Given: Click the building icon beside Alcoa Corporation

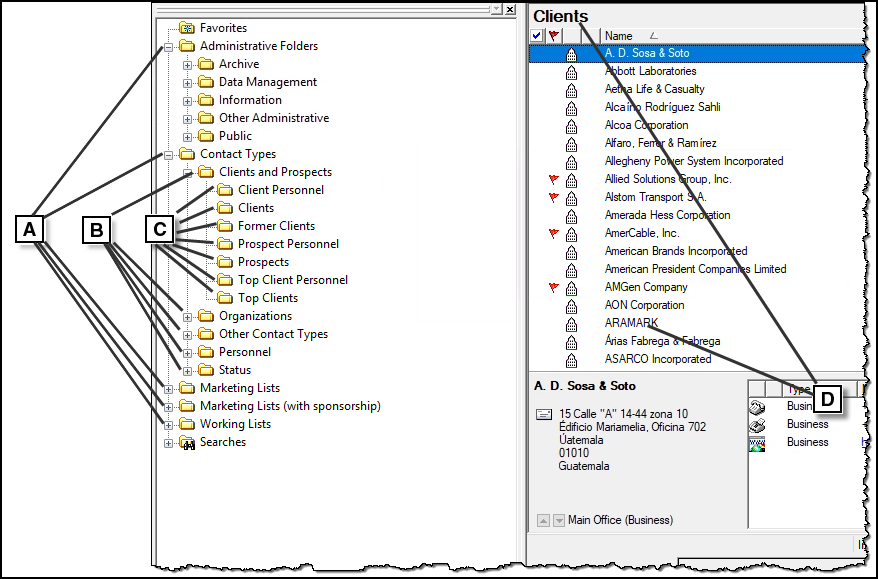Looking at the screenshot, I should click(571, 125).
